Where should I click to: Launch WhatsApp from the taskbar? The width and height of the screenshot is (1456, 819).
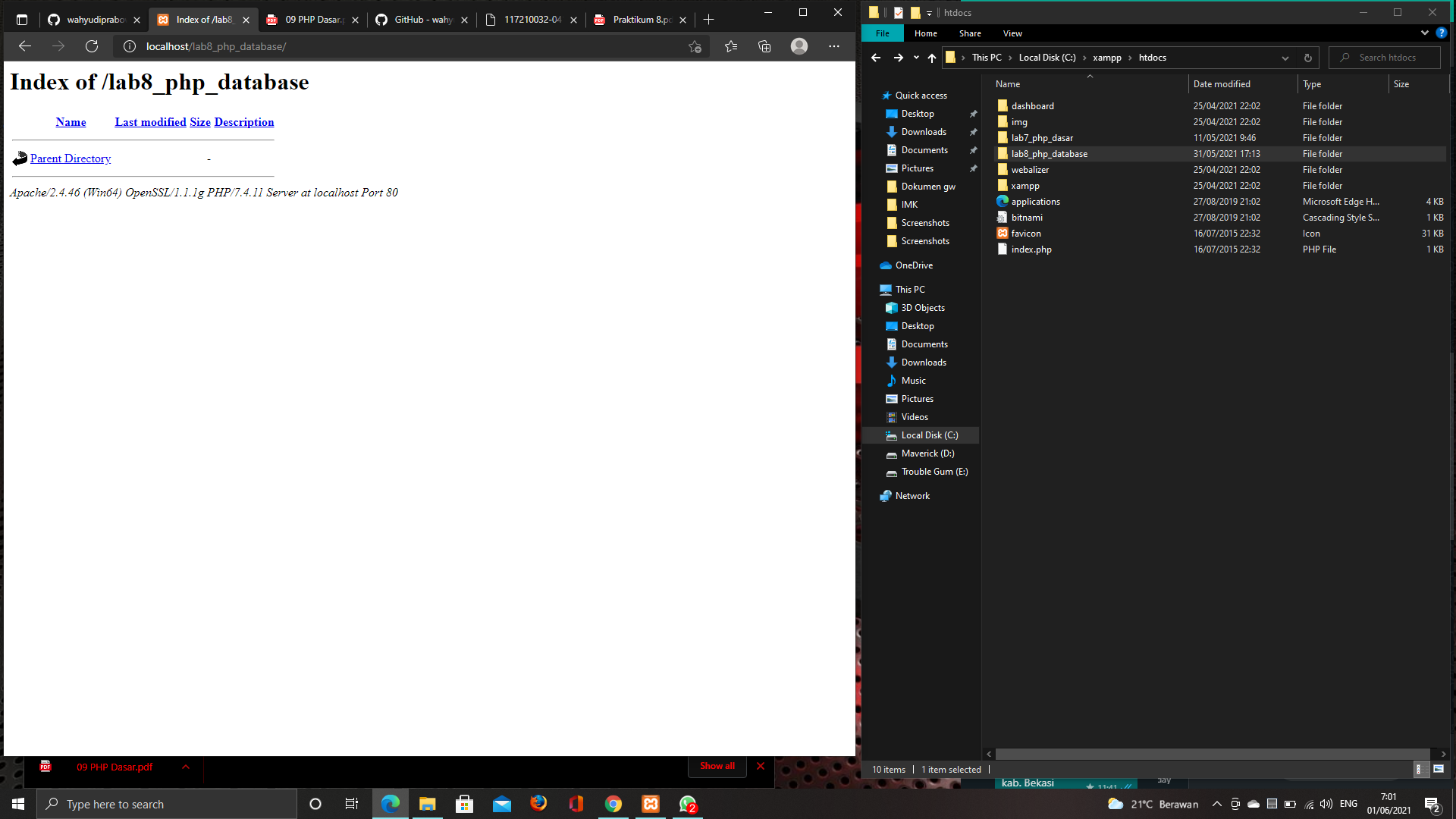687,804
